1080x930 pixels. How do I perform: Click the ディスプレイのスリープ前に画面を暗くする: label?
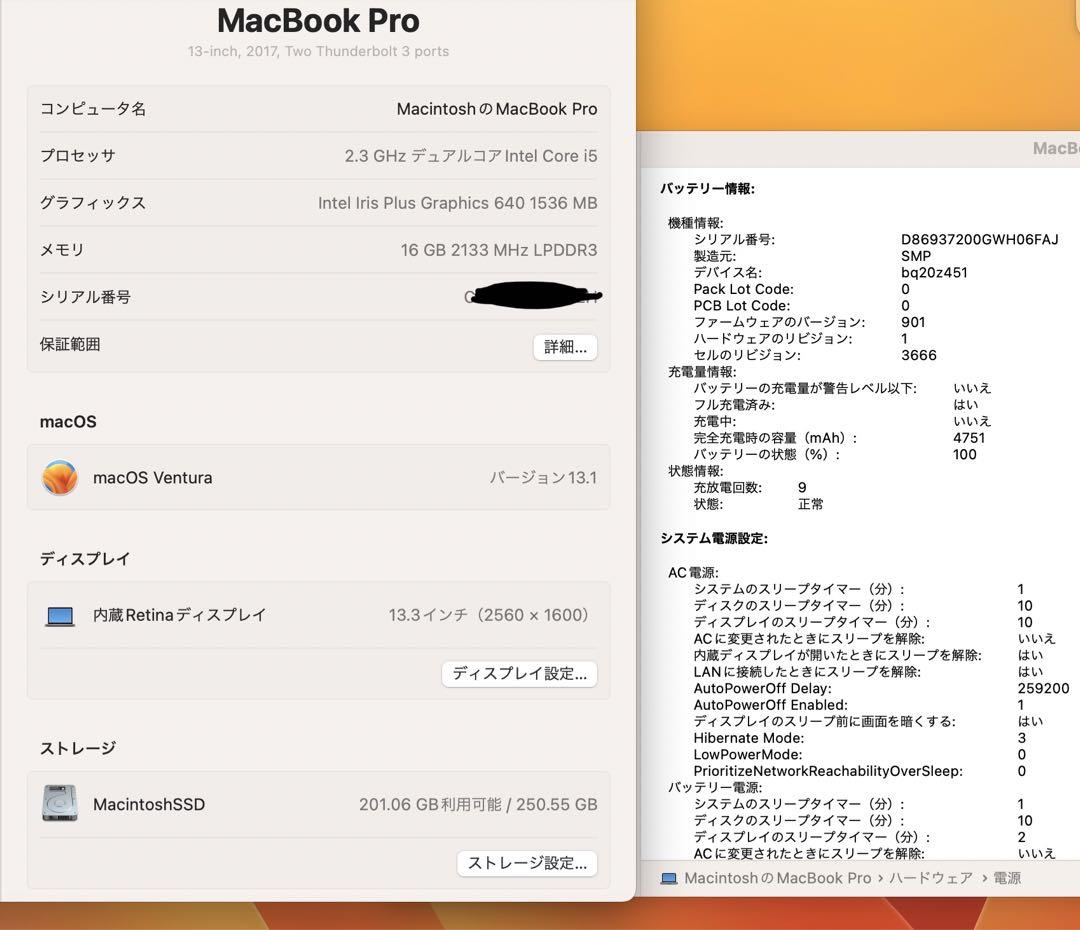click(x=824, y=721)
